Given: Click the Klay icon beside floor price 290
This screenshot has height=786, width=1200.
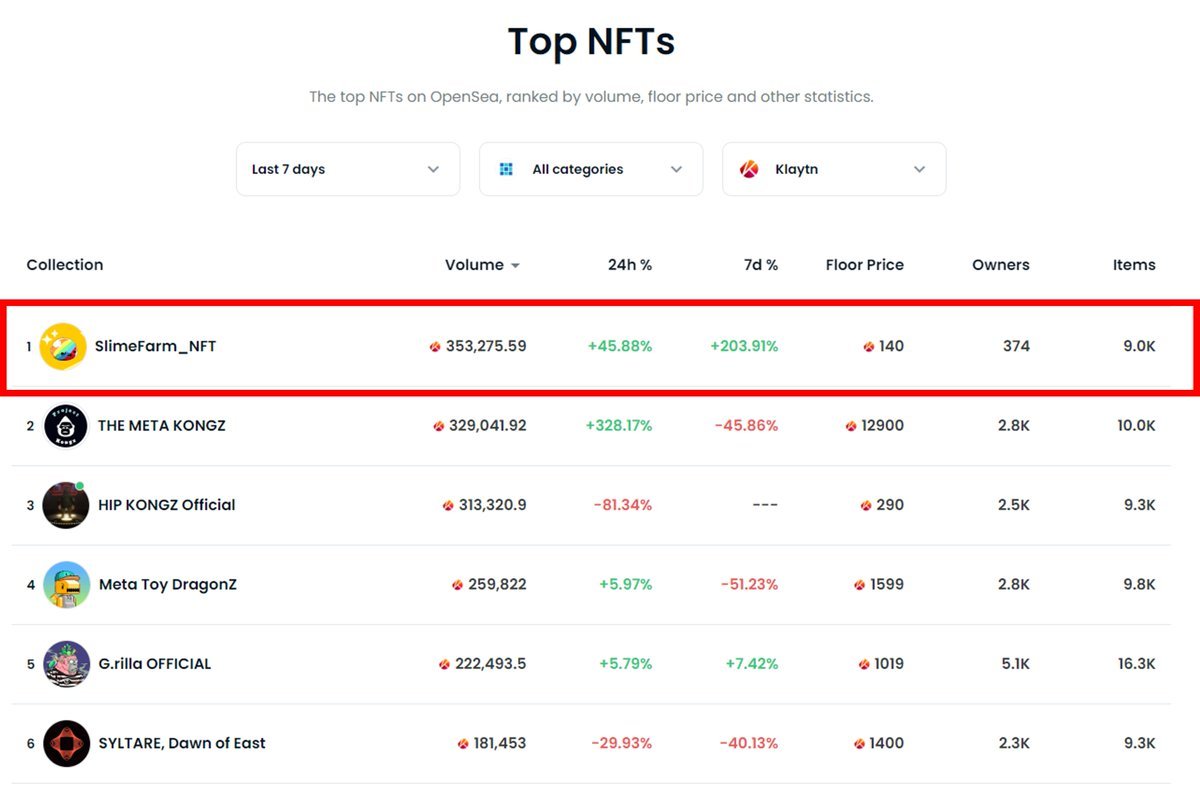Looking at the screenshot, I should click(866, 506).
